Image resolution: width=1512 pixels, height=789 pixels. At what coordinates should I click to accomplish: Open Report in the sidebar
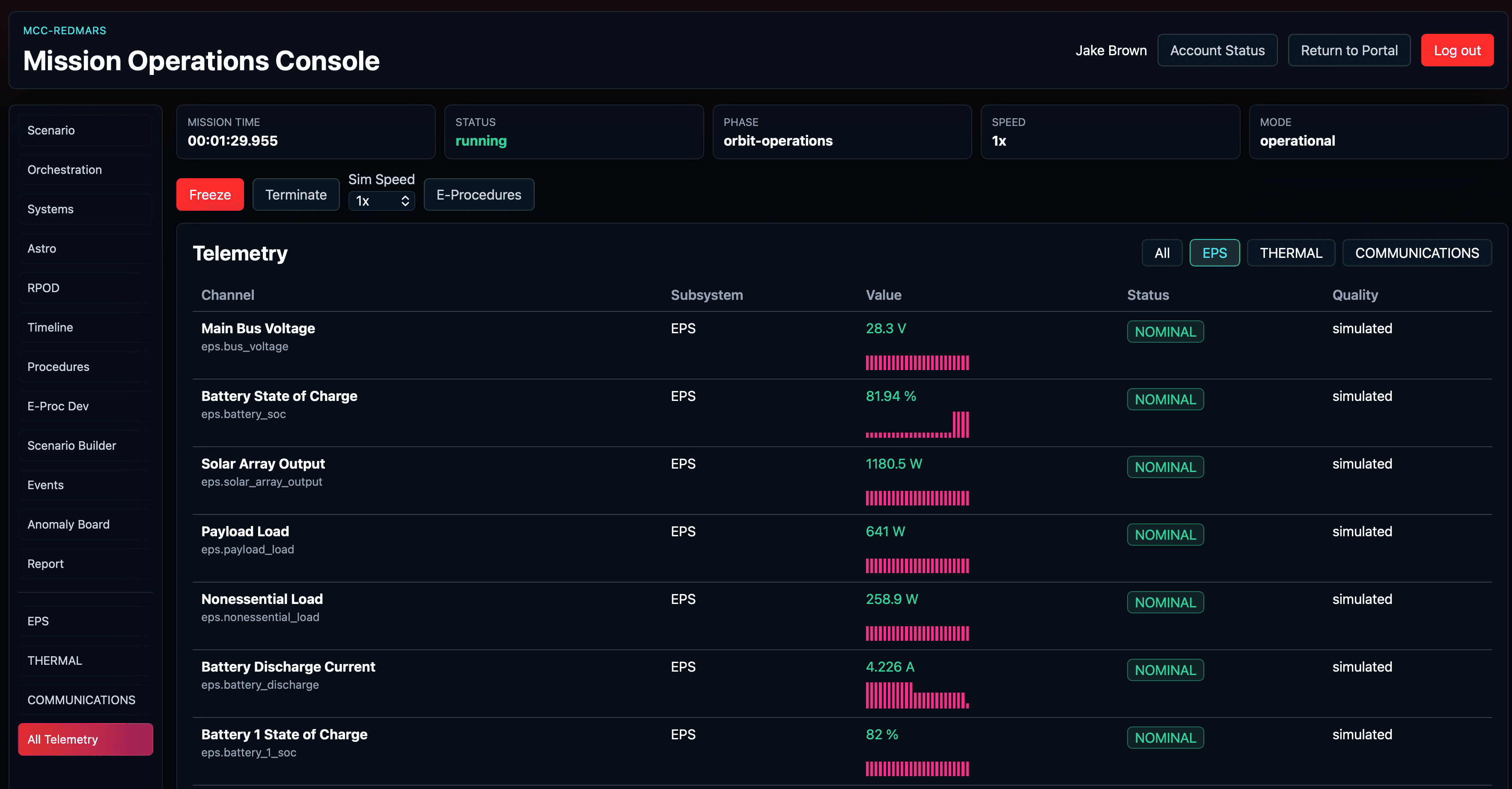(x=86, y=563)
